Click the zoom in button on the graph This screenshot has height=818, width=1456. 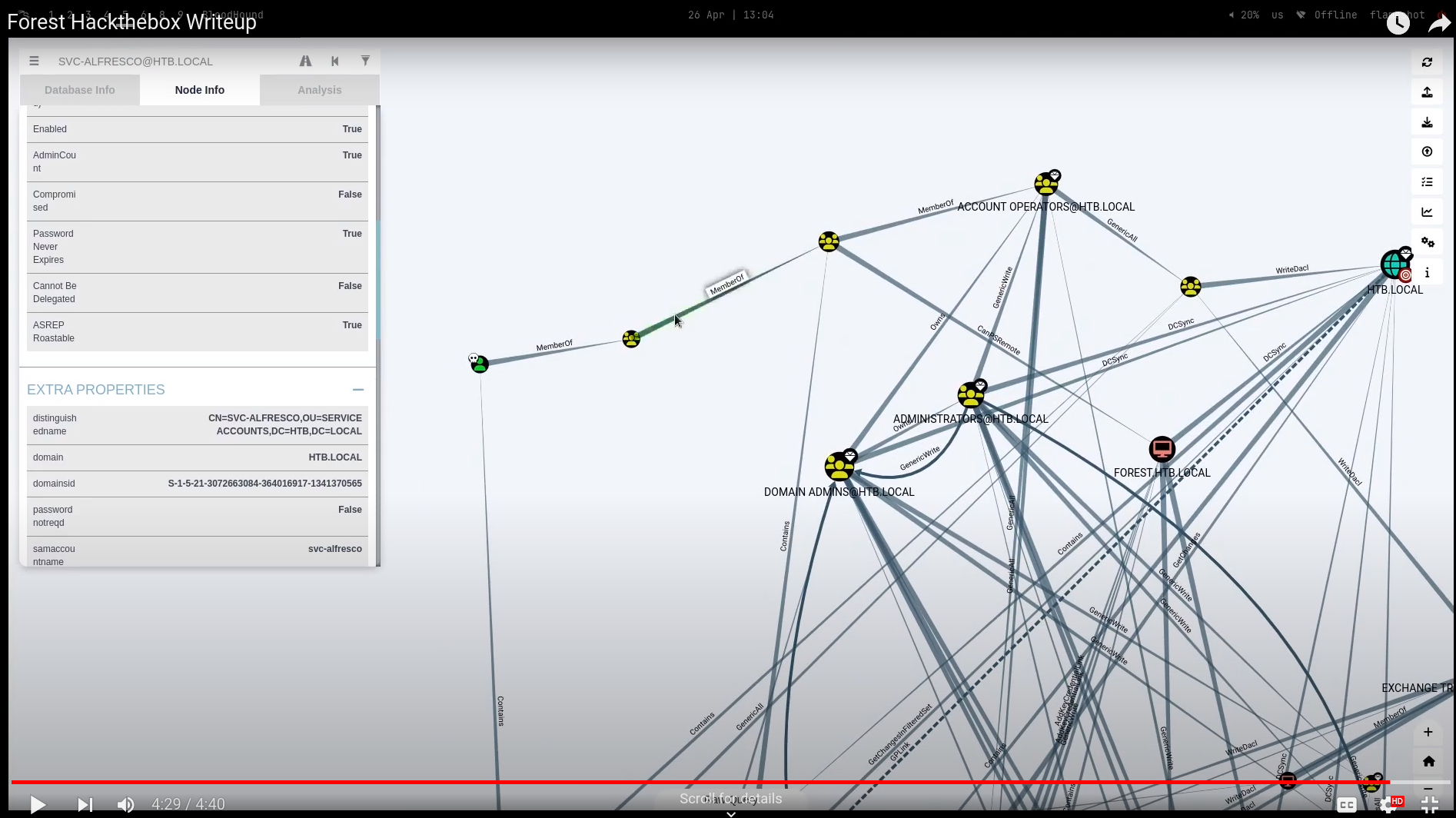[x=1429, y=732]
